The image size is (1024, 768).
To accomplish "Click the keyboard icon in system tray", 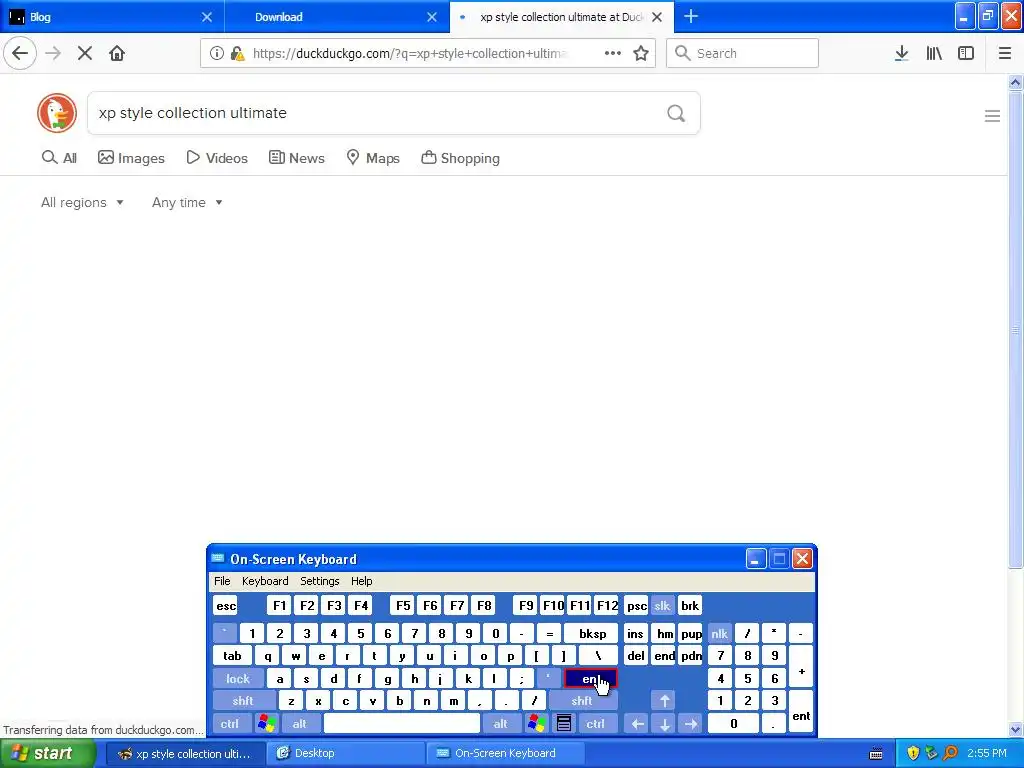I will click(876, 754).
